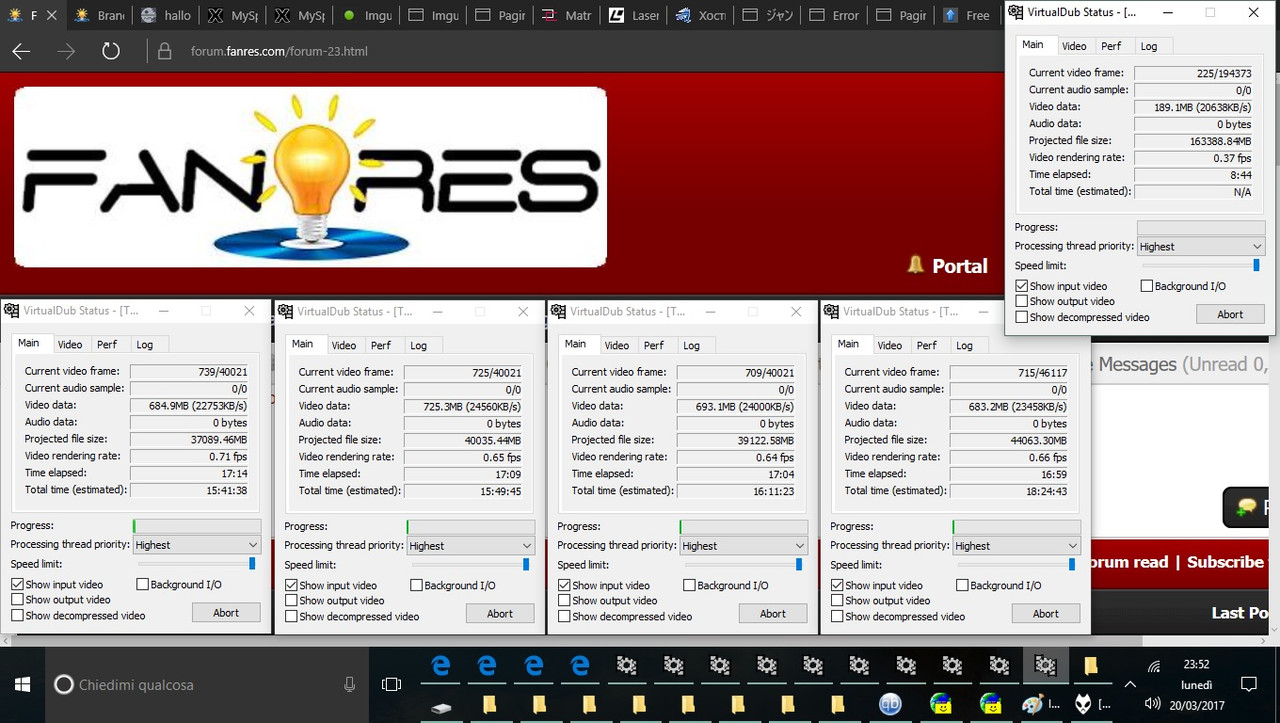Open the volume tray icon
The height and width of the screenshot is (723, 1280).
point(1153,704)
